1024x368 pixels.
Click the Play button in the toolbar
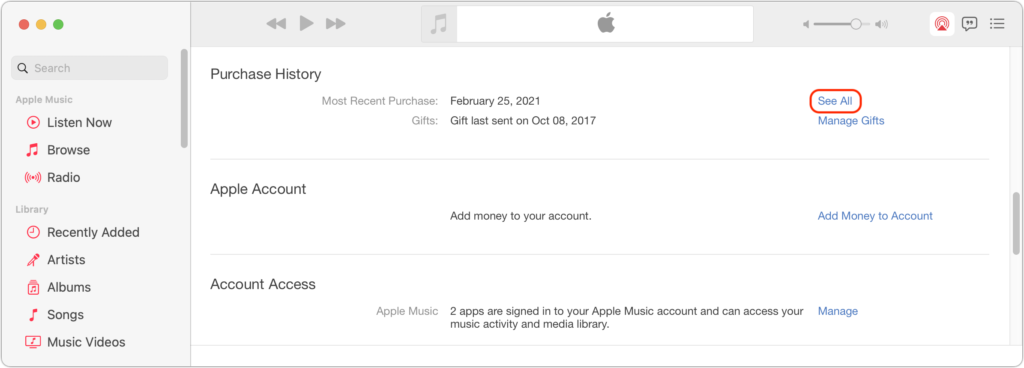point(306,24)
